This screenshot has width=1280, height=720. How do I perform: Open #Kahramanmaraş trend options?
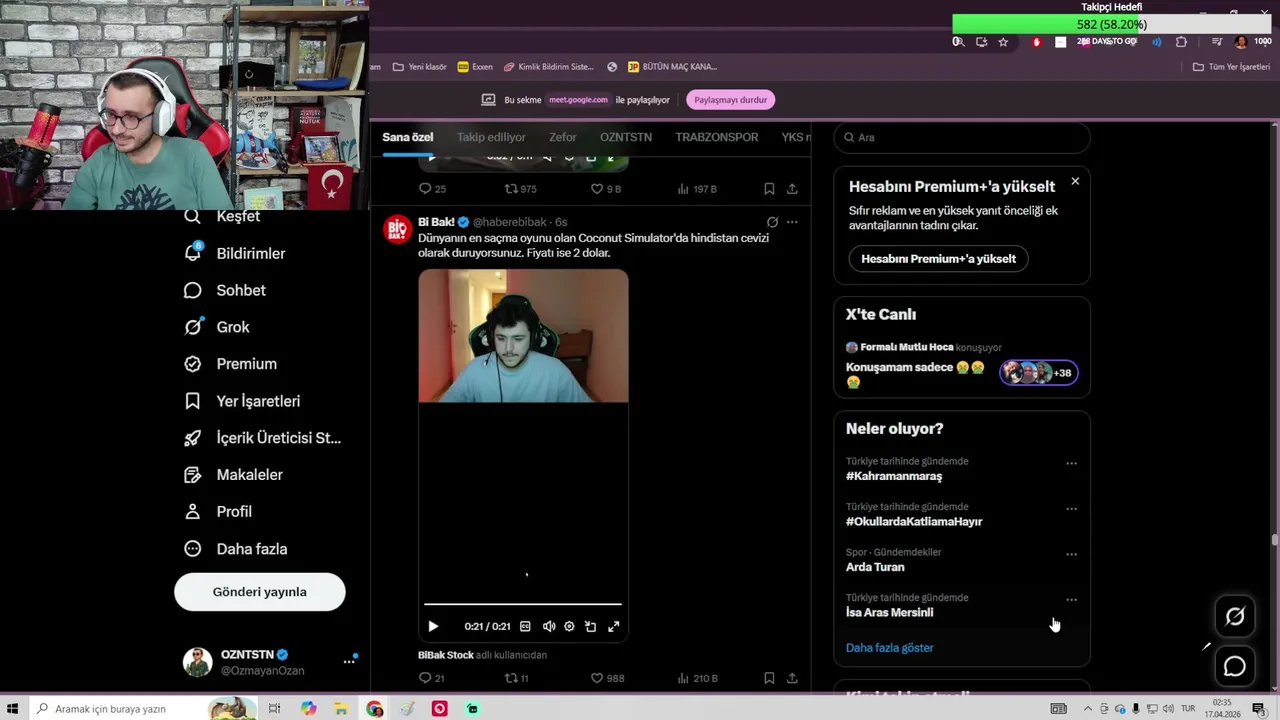1071,464
